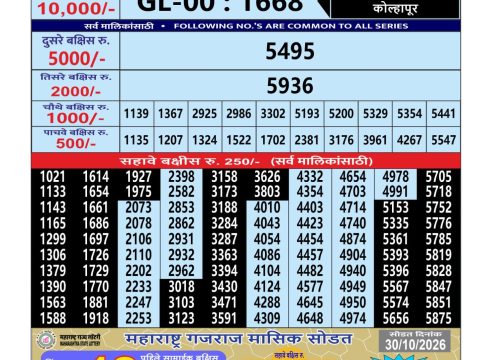The width and height of the screenshot is (480, 360).
Task: Select fifth prize cell 1702
Action: pos(273,140)
